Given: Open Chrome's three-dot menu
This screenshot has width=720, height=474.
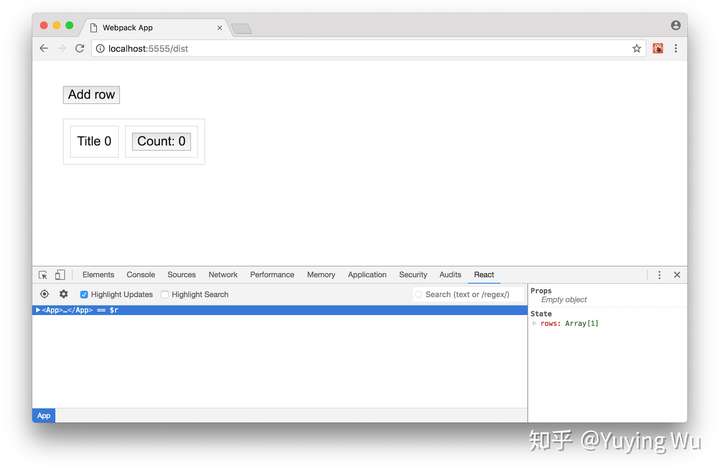Looking at the screenshot, I should point(675,48).
